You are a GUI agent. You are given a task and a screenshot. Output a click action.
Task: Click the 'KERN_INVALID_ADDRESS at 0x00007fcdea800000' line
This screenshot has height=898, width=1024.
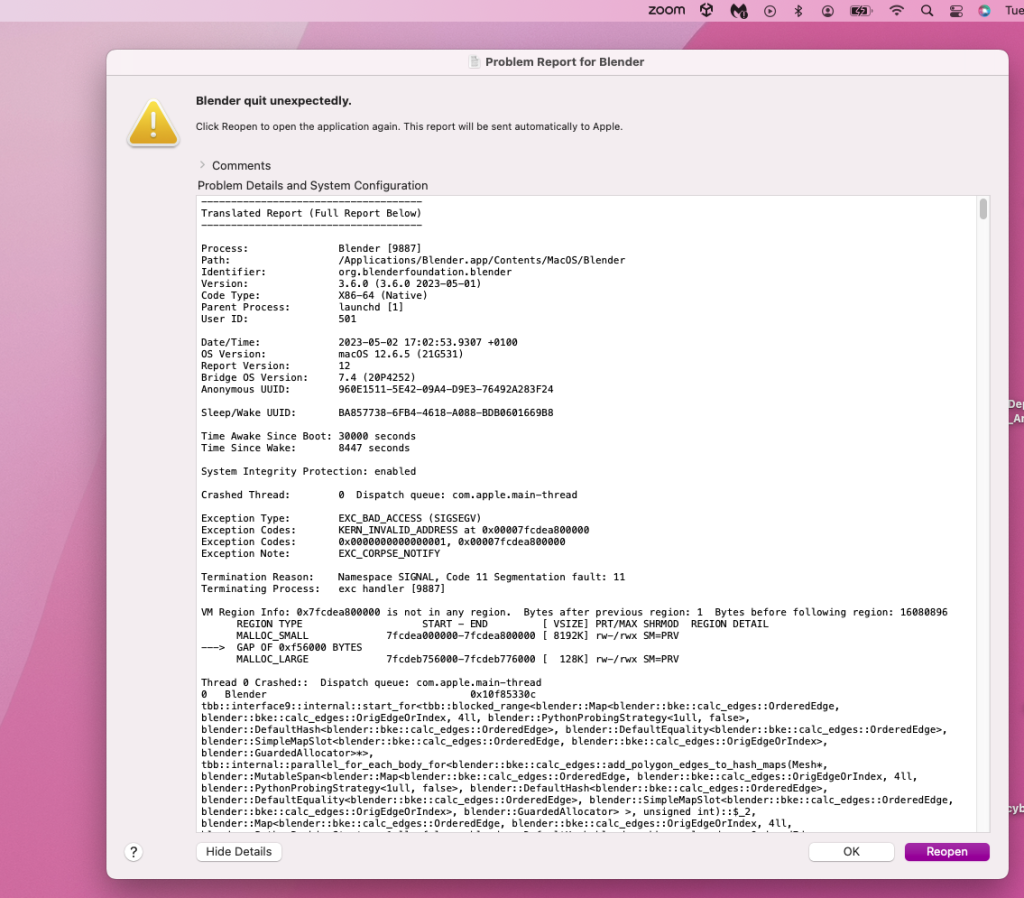point(464,530)
